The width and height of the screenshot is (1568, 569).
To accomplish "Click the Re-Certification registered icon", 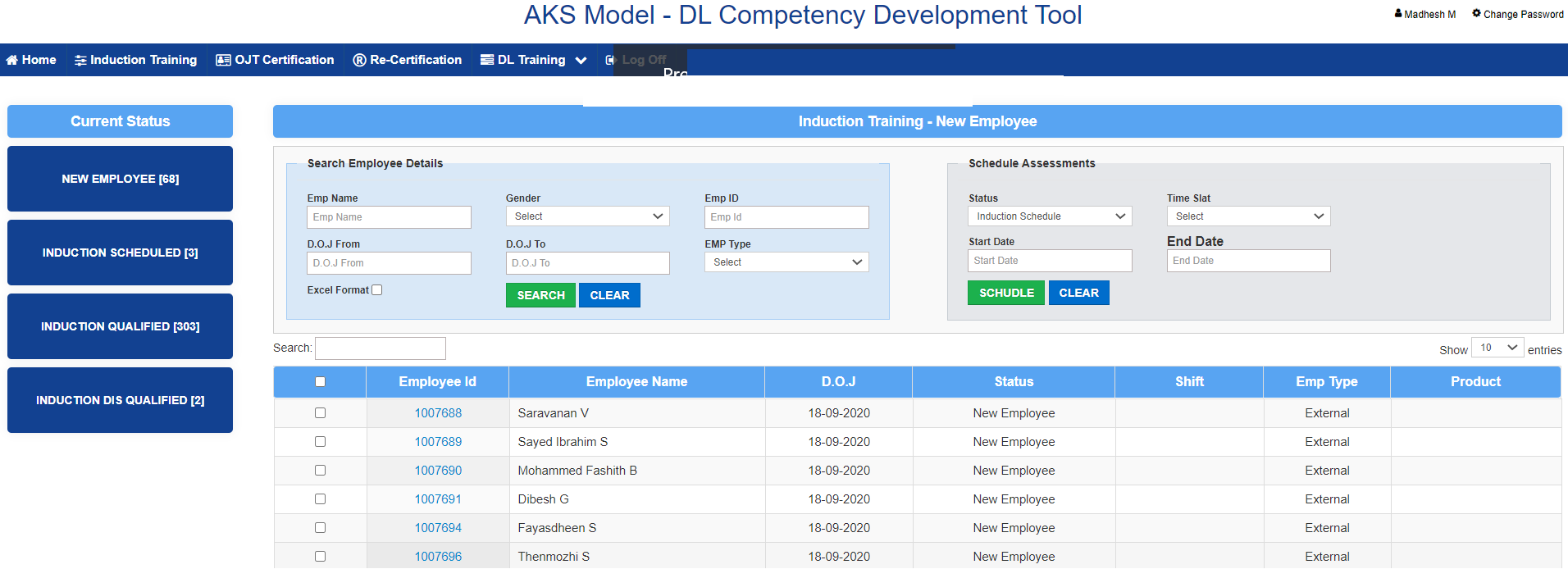I will pos(359,60).
